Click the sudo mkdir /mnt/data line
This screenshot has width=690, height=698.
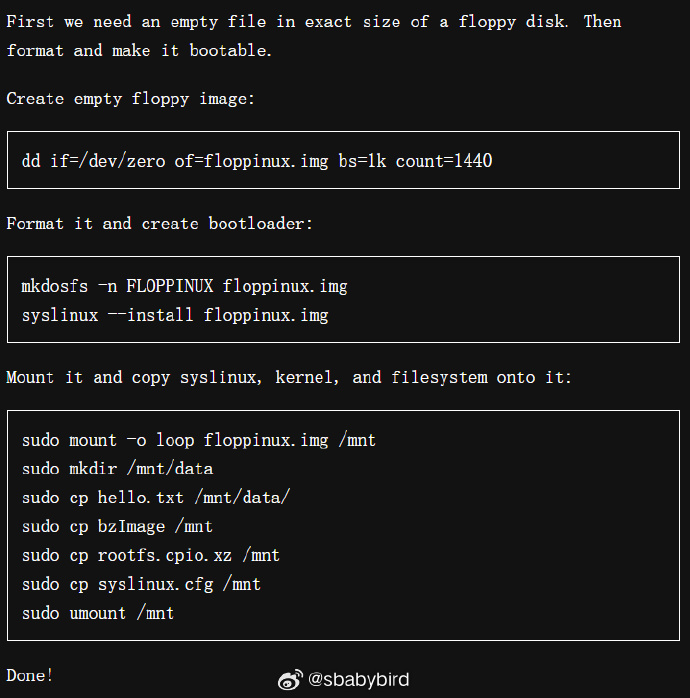pyautogui.click(x=117, y=468)
